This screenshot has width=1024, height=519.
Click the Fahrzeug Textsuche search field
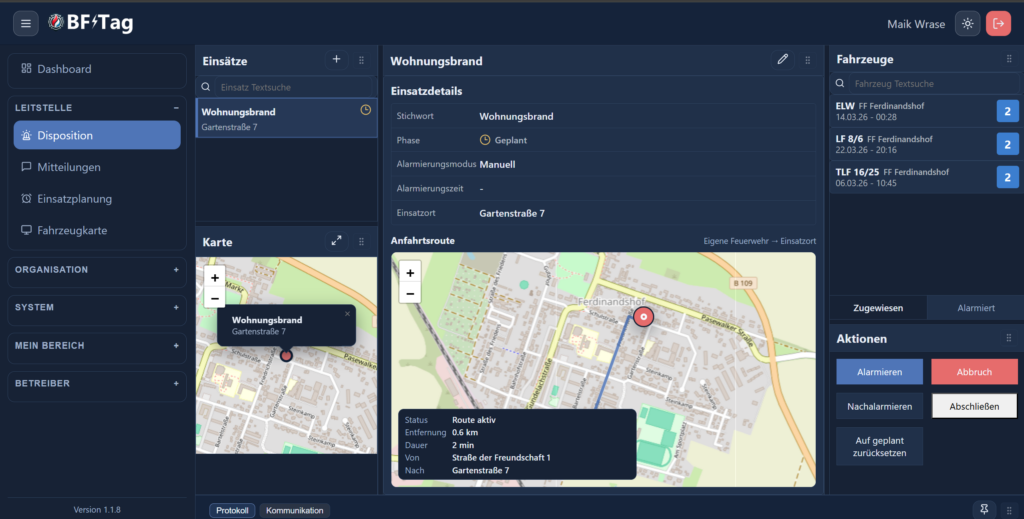point(925,84)
